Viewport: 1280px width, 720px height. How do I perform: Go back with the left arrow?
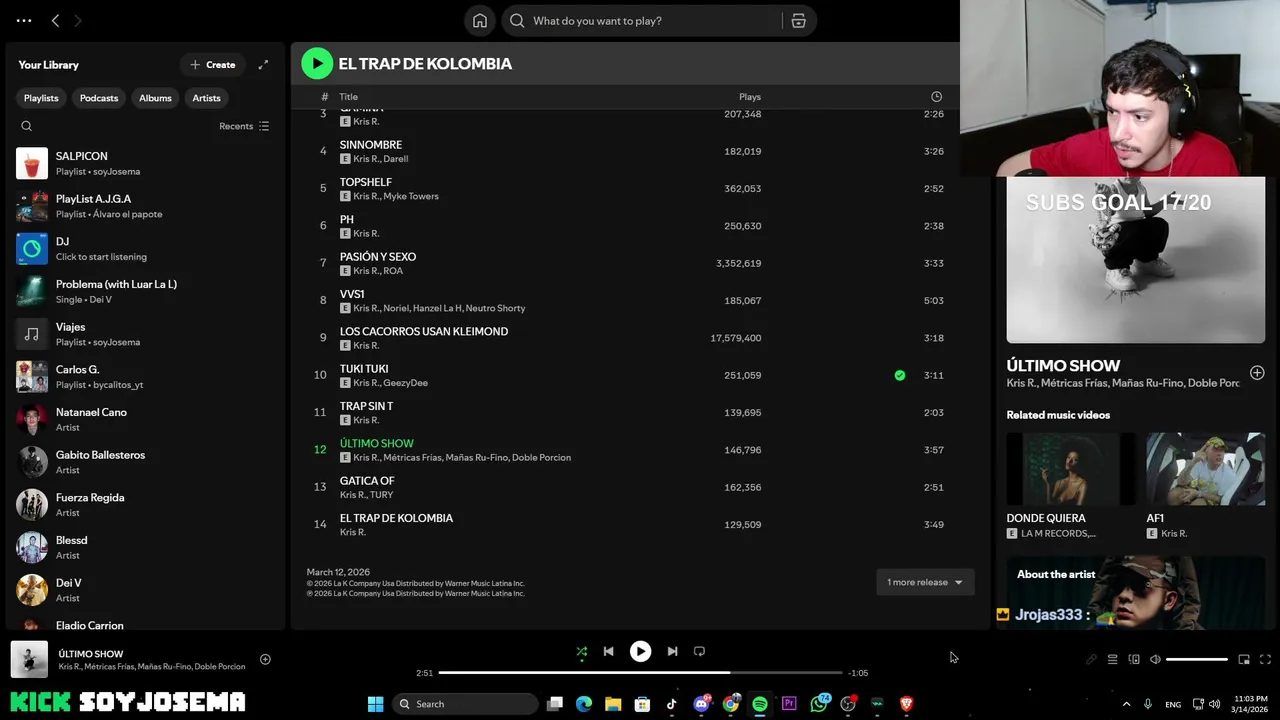(x=55, y=20)
